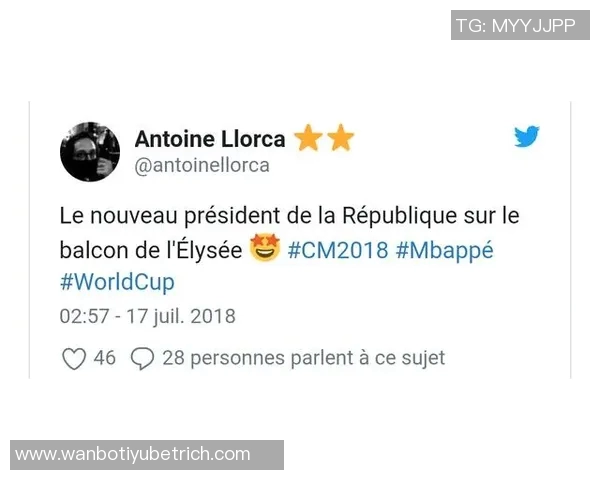Open the #Mbappé hashtag

coord(444,252)
